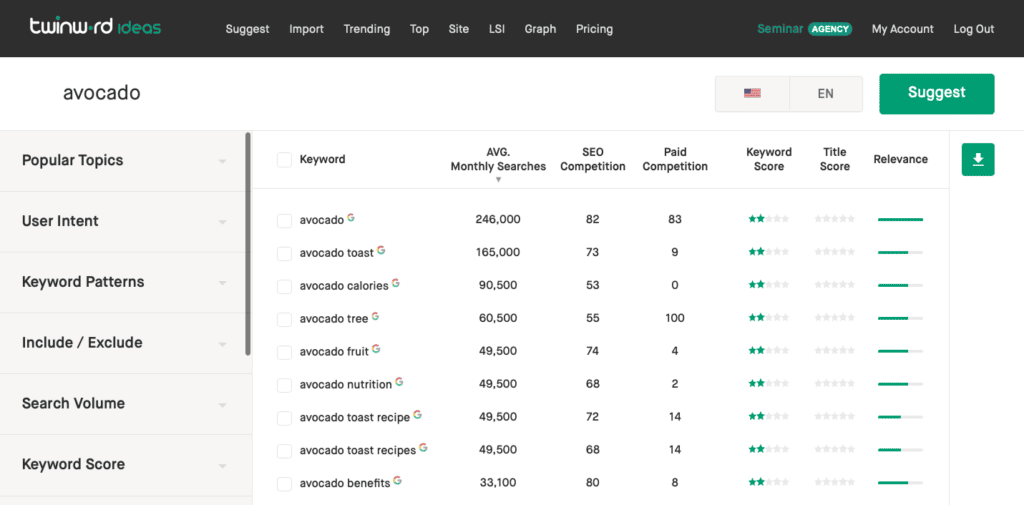Open the Site menu item
Screen dimensions: 1024x505
click(458, 29)
